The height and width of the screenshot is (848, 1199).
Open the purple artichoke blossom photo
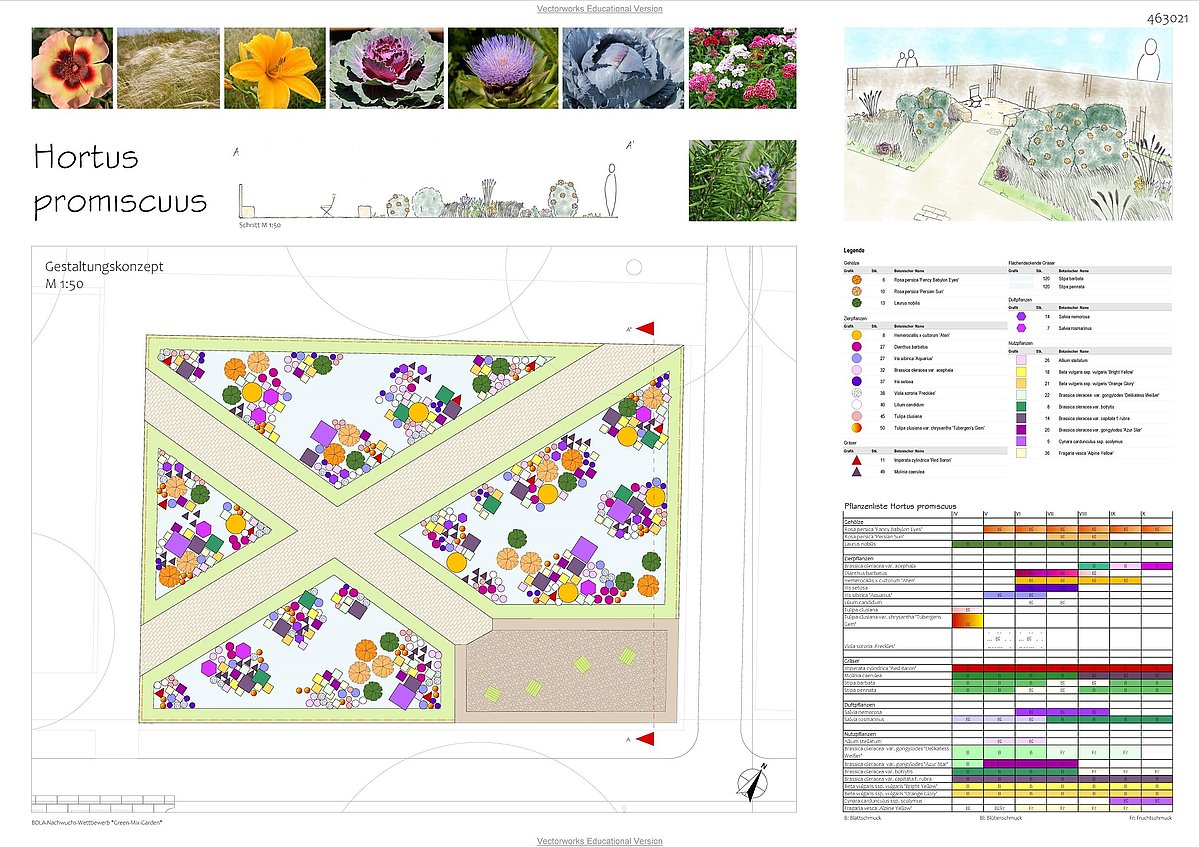click(x=503, y=68)
